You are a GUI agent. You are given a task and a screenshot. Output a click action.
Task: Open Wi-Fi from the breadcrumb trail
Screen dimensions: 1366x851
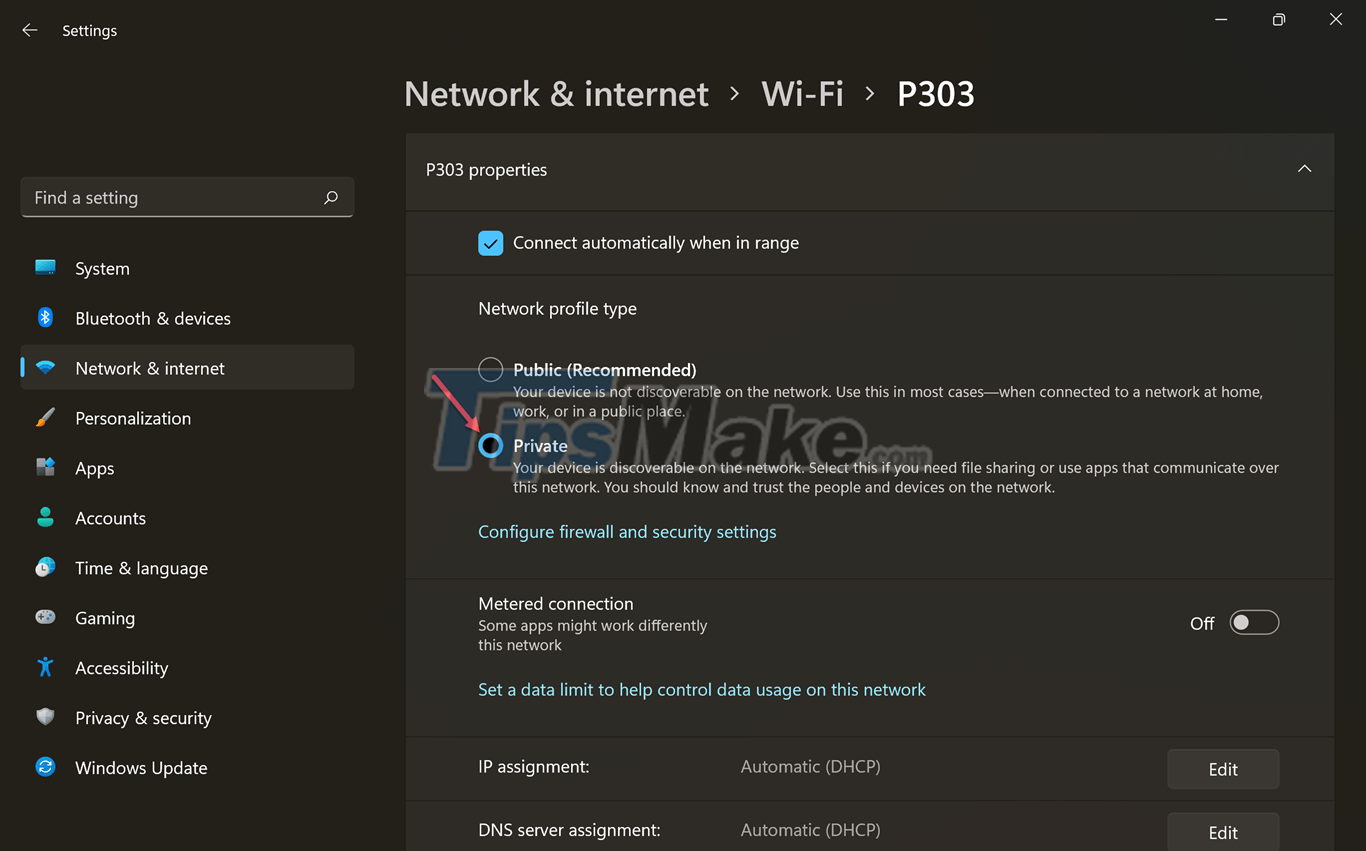point(802,93)
